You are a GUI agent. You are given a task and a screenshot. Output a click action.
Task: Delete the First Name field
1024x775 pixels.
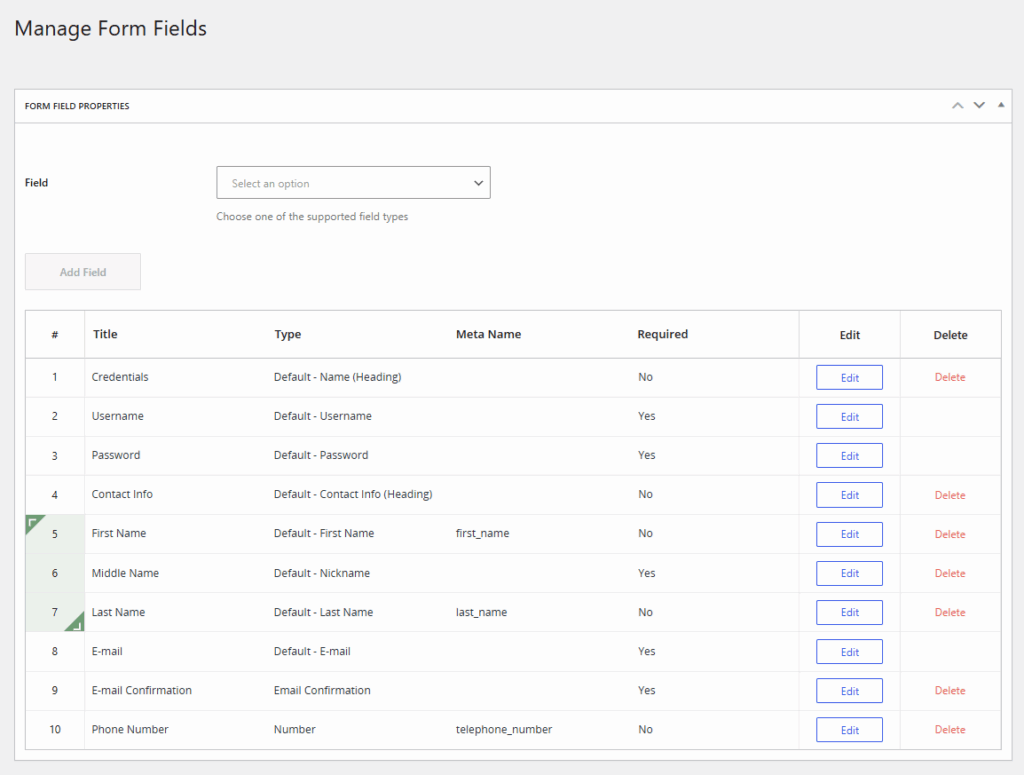coord(950,534)
